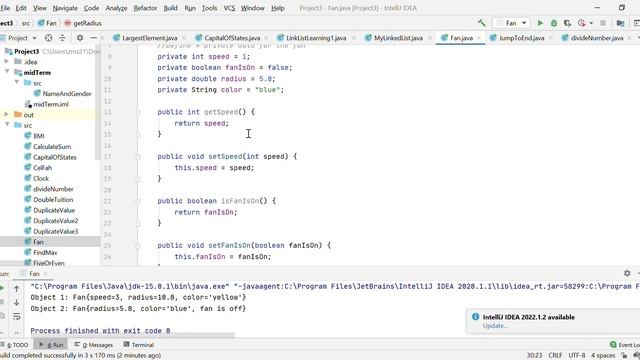Screen dimensions: 640x360
Task: Switch to divideNumber.java tab
Action: click(x=597, y=38)
